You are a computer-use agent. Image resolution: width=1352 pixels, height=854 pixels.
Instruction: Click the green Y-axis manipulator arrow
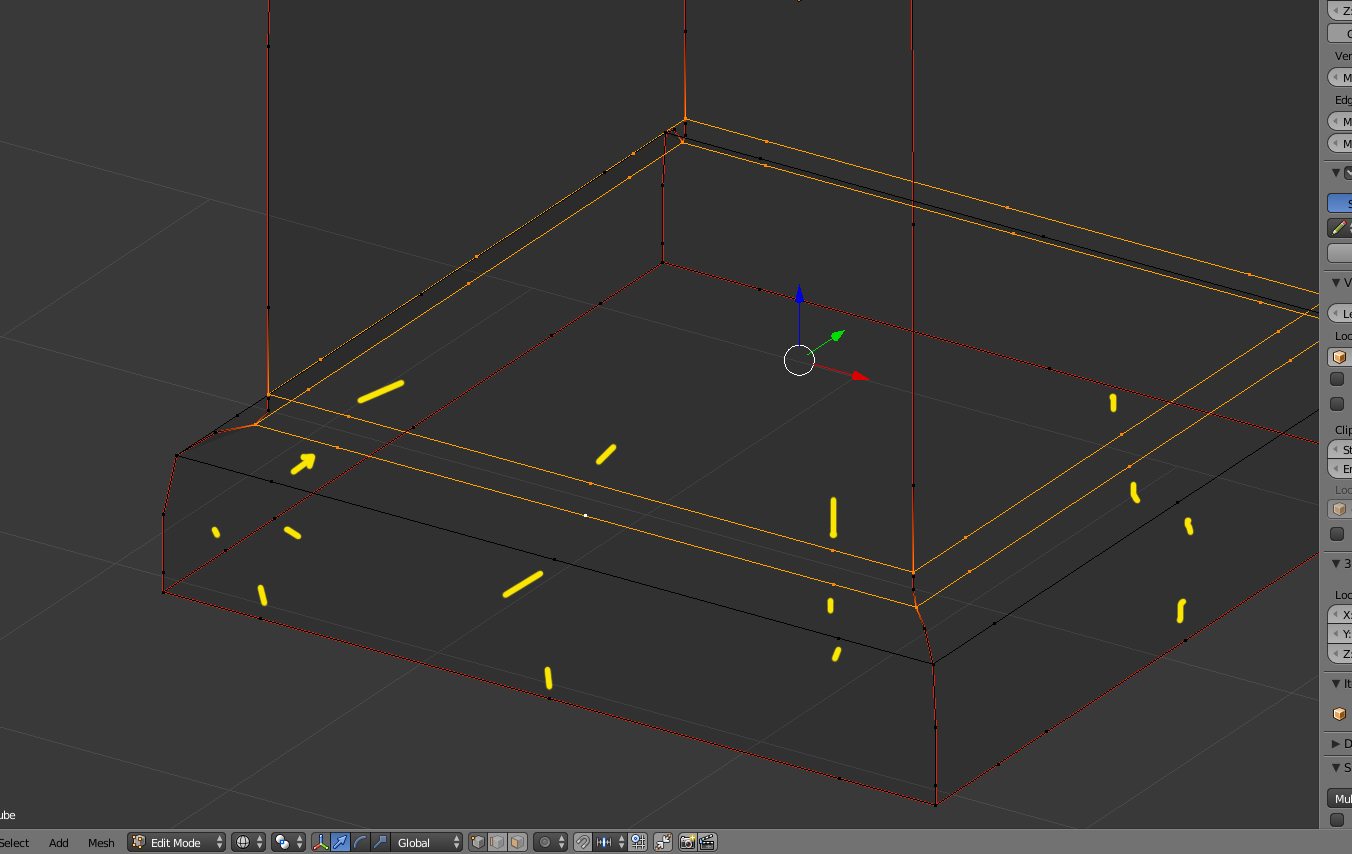coord(838,335)
